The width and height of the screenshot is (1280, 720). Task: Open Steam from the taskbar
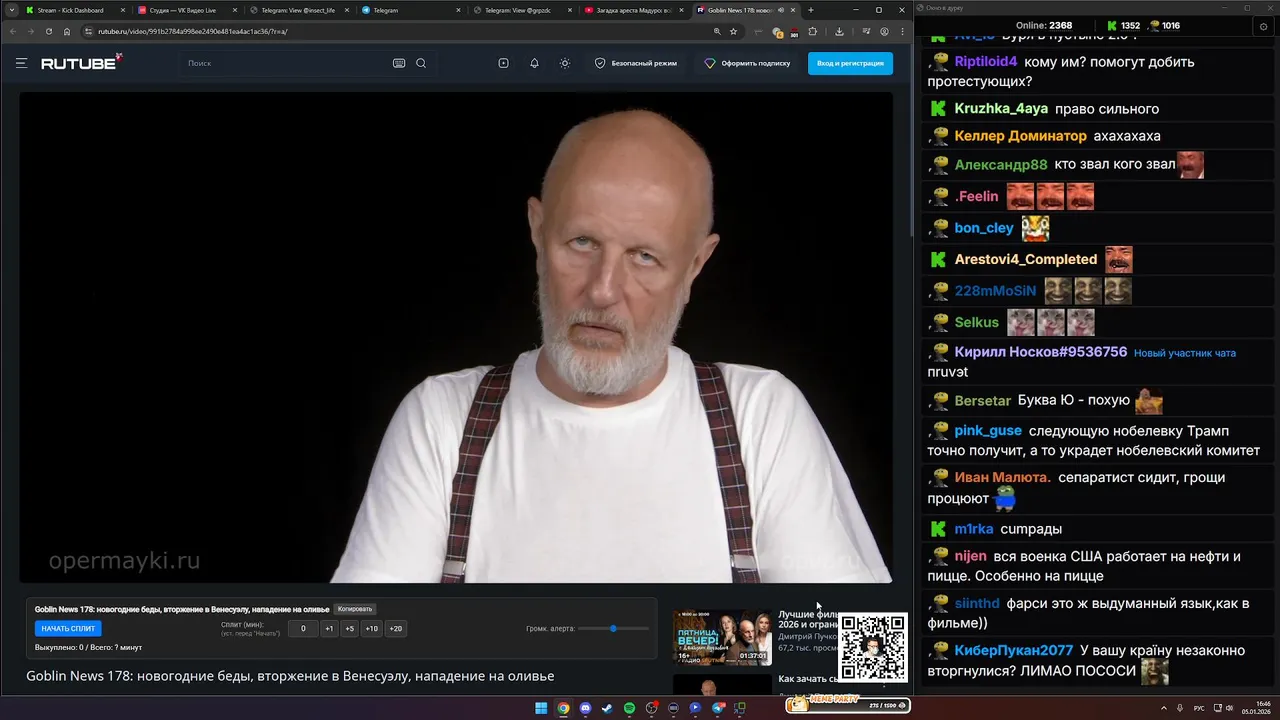click(x=607, y=708)
